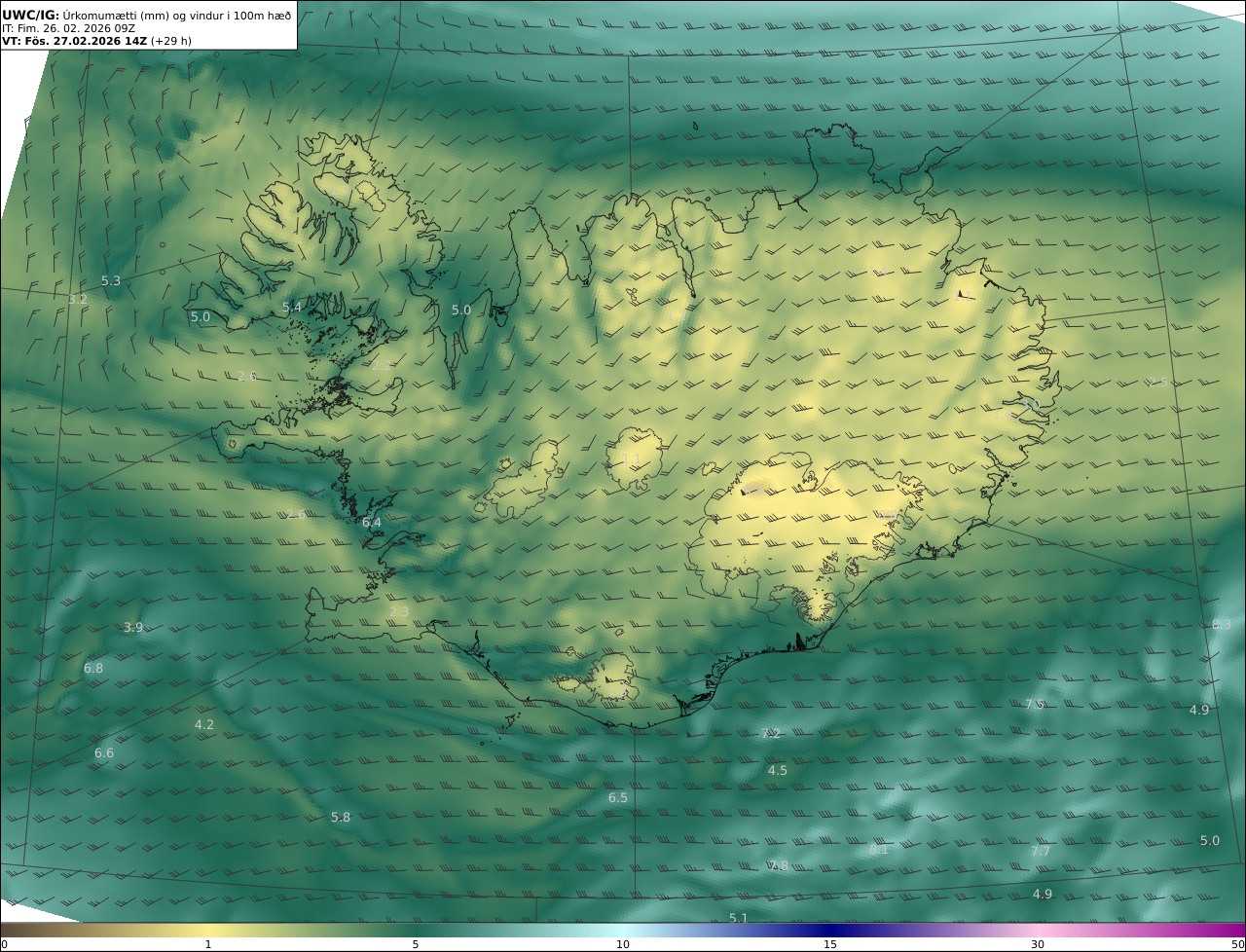Click the 10 tick on the color scale
This screenshot has height=952, width=1246.
623,944
